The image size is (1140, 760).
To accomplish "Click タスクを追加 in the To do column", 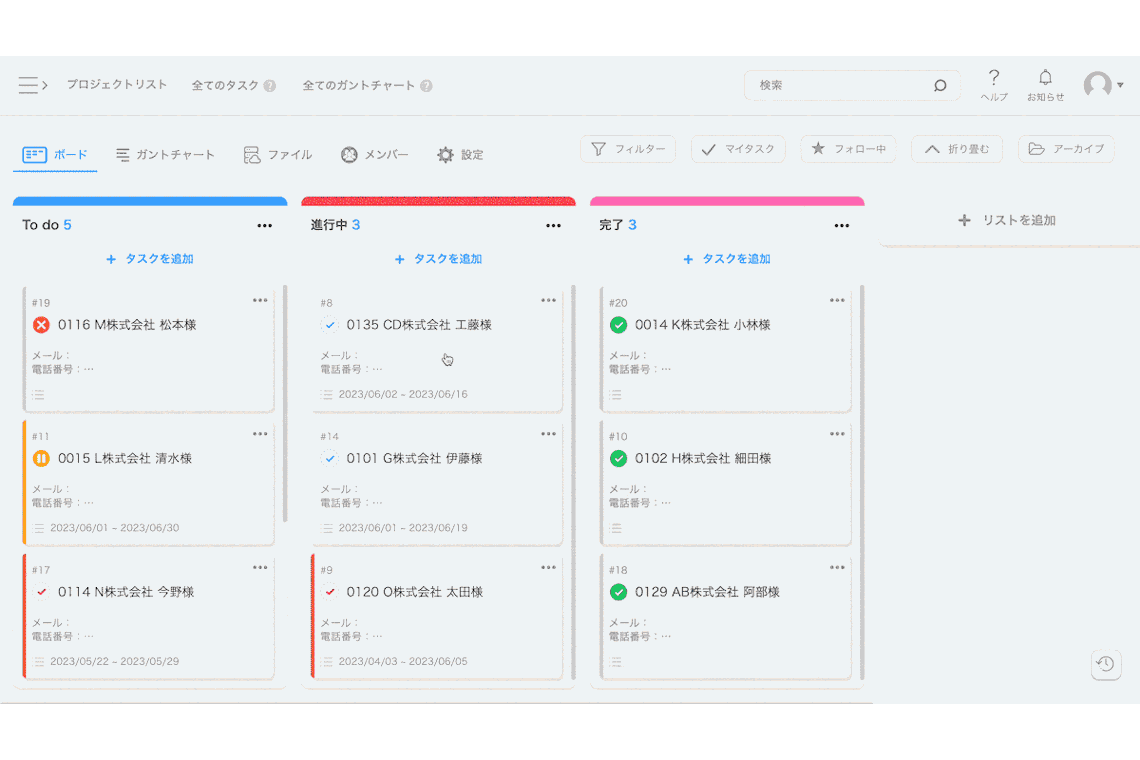I will click(x=149, y=258).
